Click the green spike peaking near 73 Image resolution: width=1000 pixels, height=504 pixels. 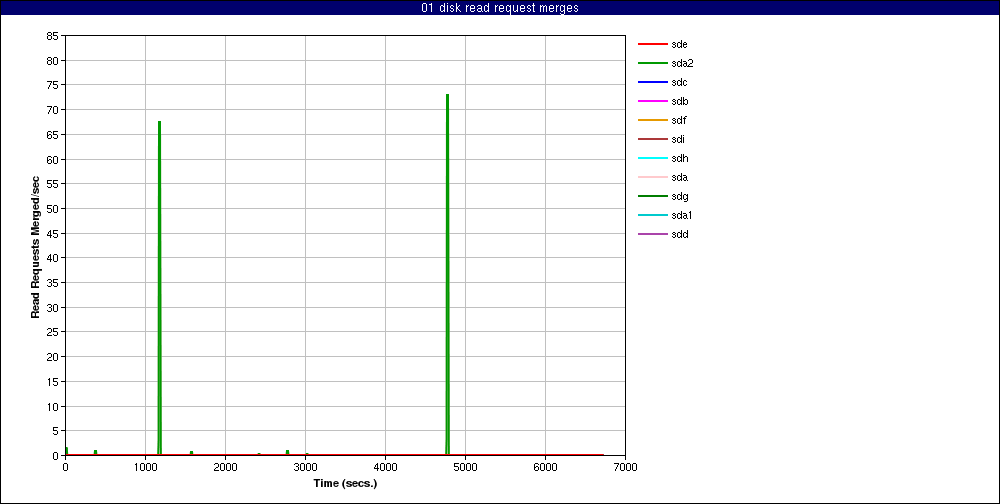point(448,274)
